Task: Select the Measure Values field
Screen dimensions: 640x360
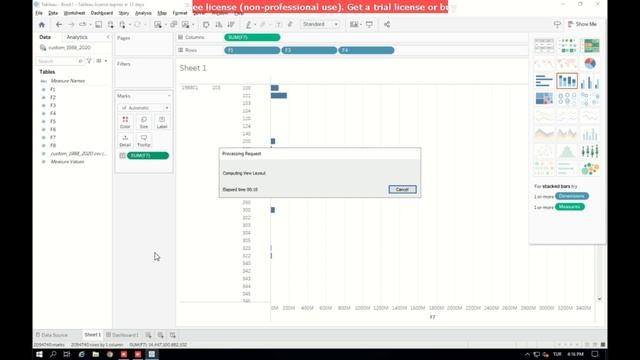Action: (x=67, y=162)
